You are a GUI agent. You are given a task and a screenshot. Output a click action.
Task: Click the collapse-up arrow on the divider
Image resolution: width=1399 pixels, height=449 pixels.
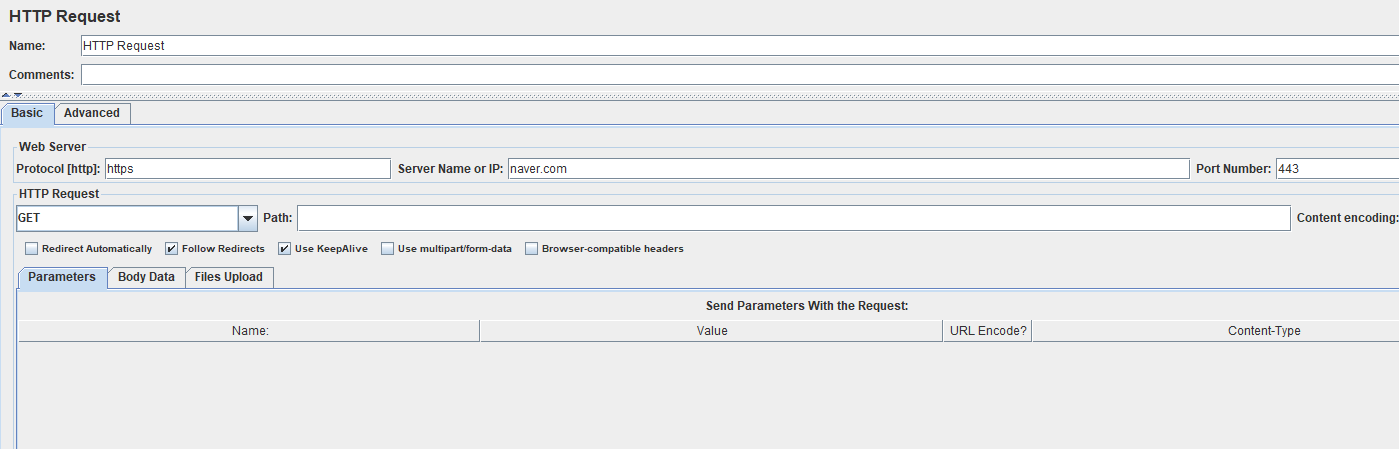click(6, 95)
